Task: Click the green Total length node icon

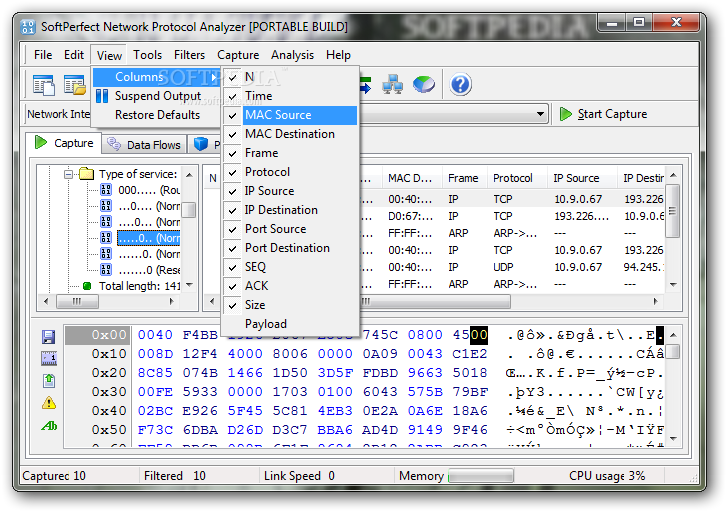Action: 87,286
